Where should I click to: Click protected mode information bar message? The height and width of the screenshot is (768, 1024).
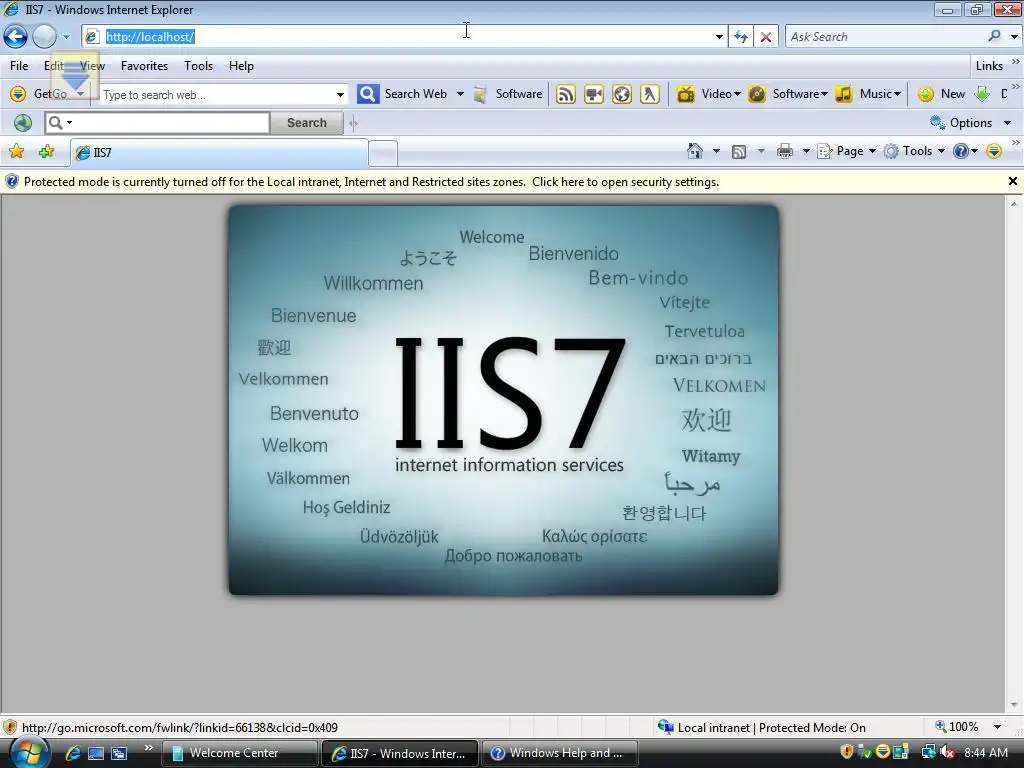(x=371, y=182)
